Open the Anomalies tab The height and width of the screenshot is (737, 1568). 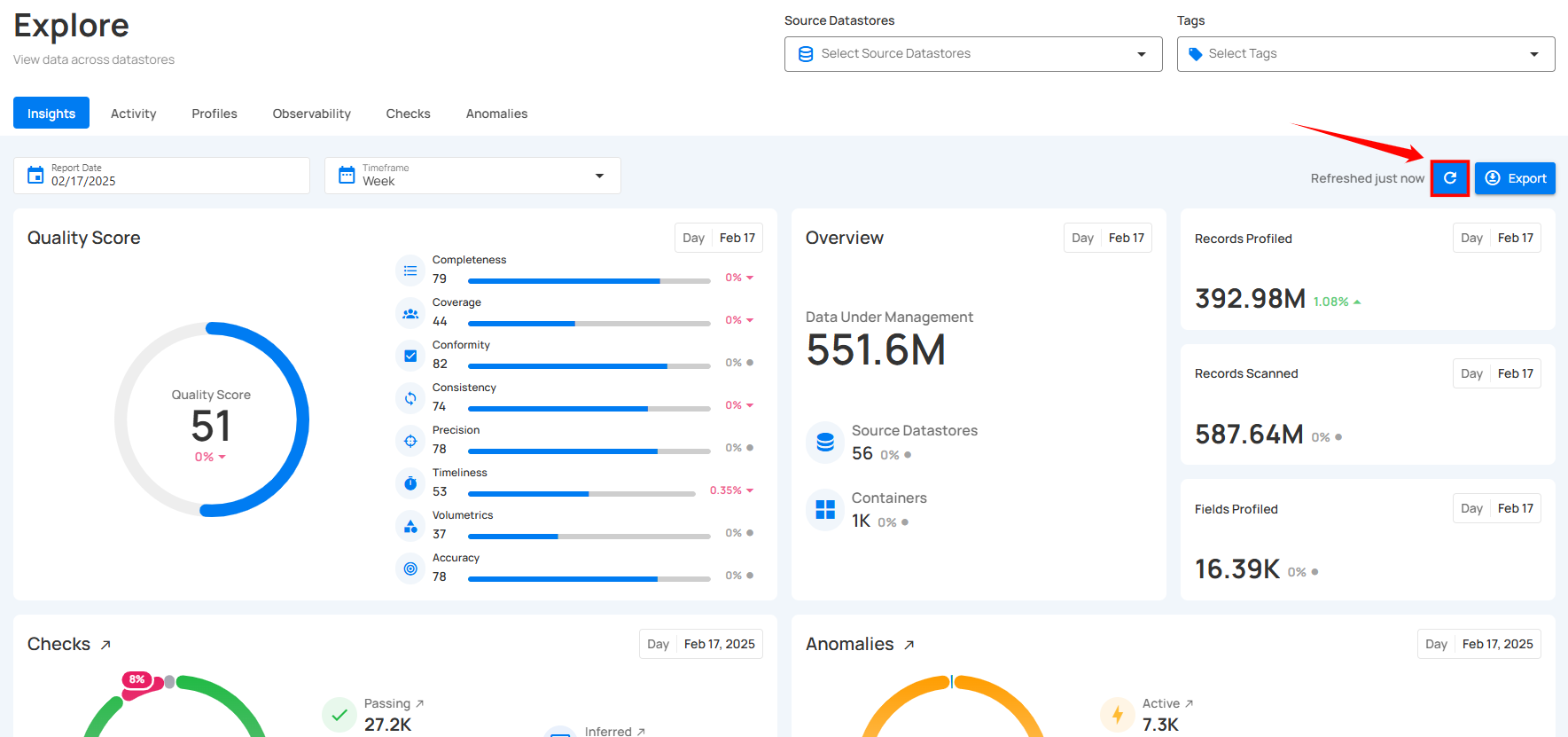click(497, 113)
